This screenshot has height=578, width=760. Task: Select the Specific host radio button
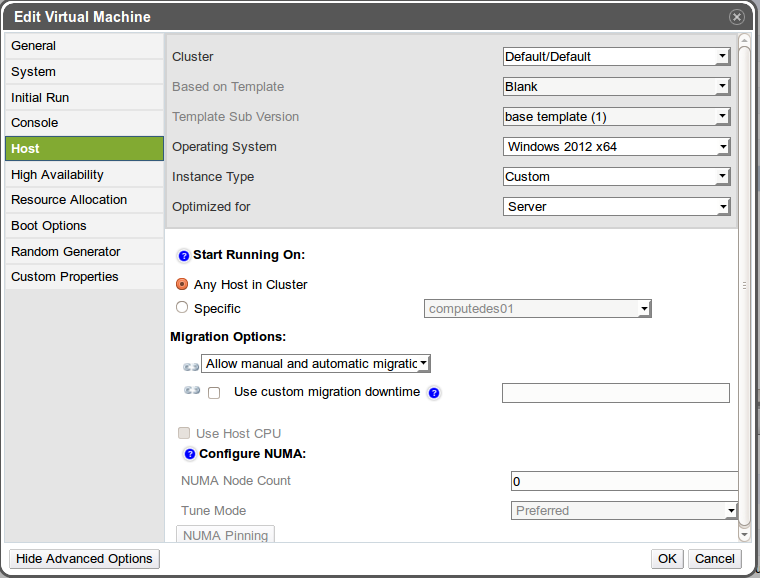click(182, 308)
